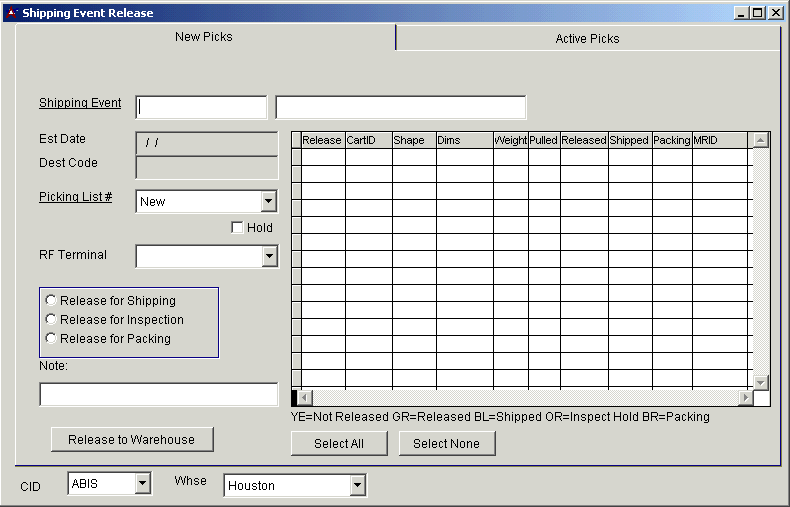
Task: Select Release for Shipping option
Action: (51, 301)
